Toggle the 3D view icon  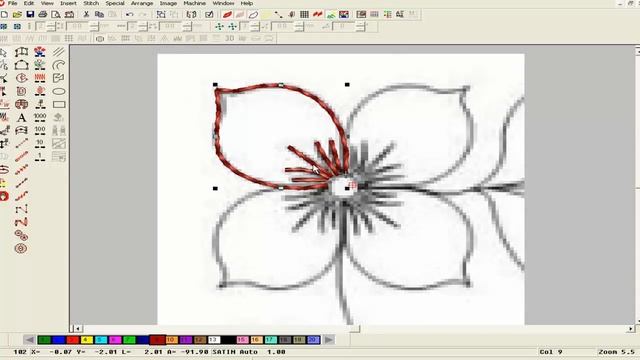[230, 38]
